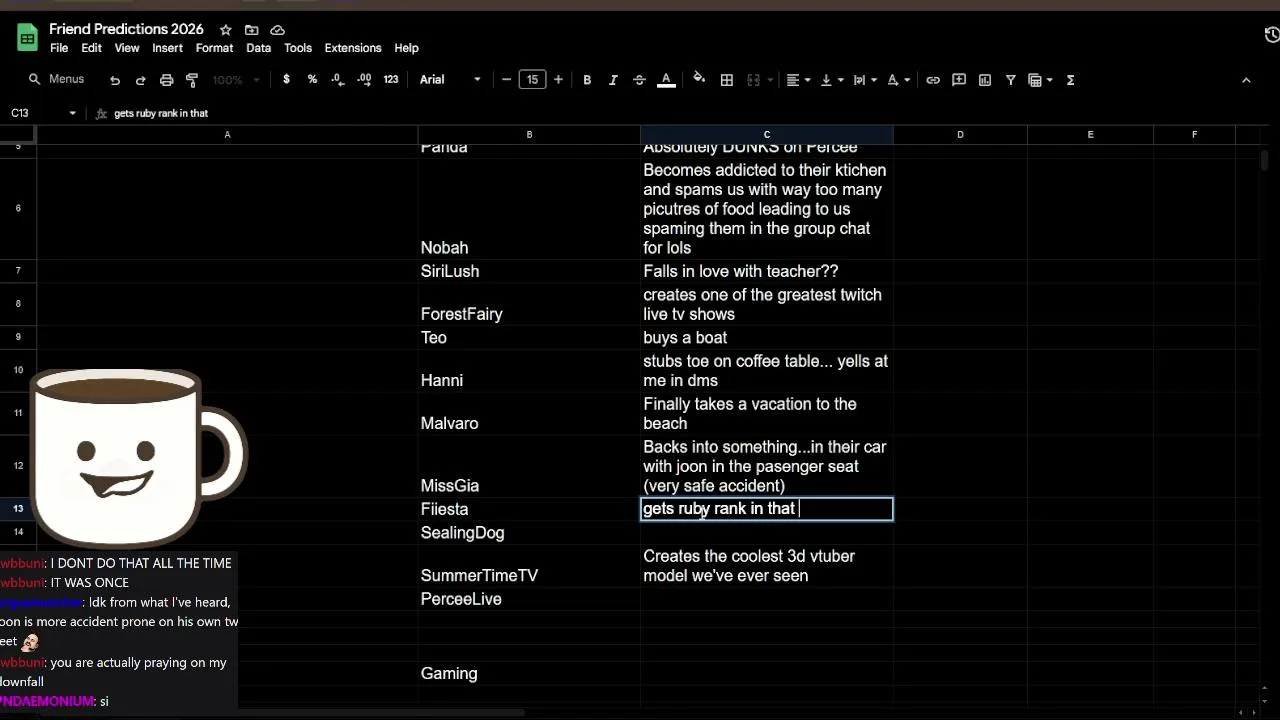The height and width of the screenshot is (720, 1280).
Task: Click the Insert link icon
Action: click(x=933, y=80)
